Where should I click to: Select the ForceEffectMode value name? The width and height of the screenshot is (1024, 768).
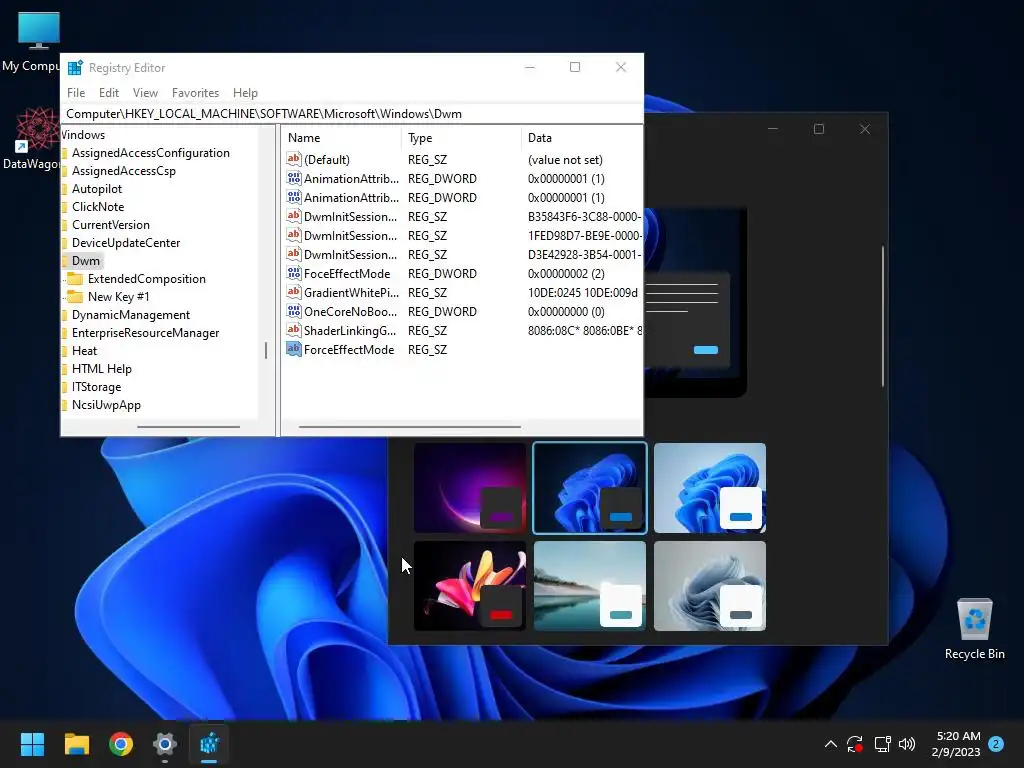[x=349, y=349]
